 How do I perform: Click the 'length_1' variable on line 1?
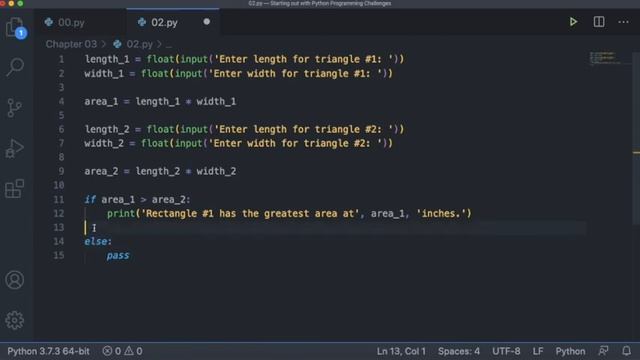coord(107,59)
